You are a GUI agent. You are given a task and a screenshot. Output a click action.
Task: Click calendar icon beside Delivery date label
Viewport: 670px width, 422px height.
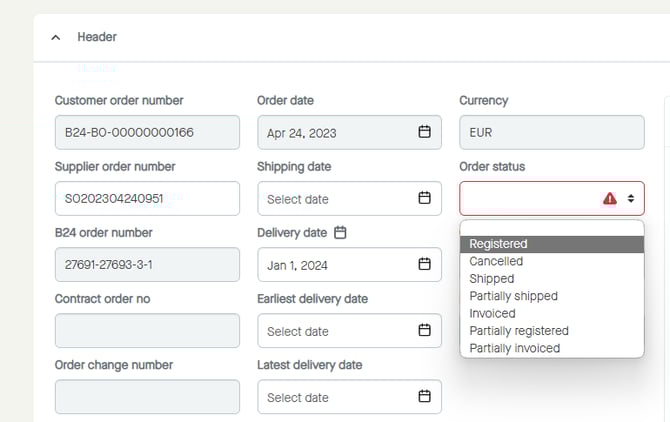[x=340, y=233]
